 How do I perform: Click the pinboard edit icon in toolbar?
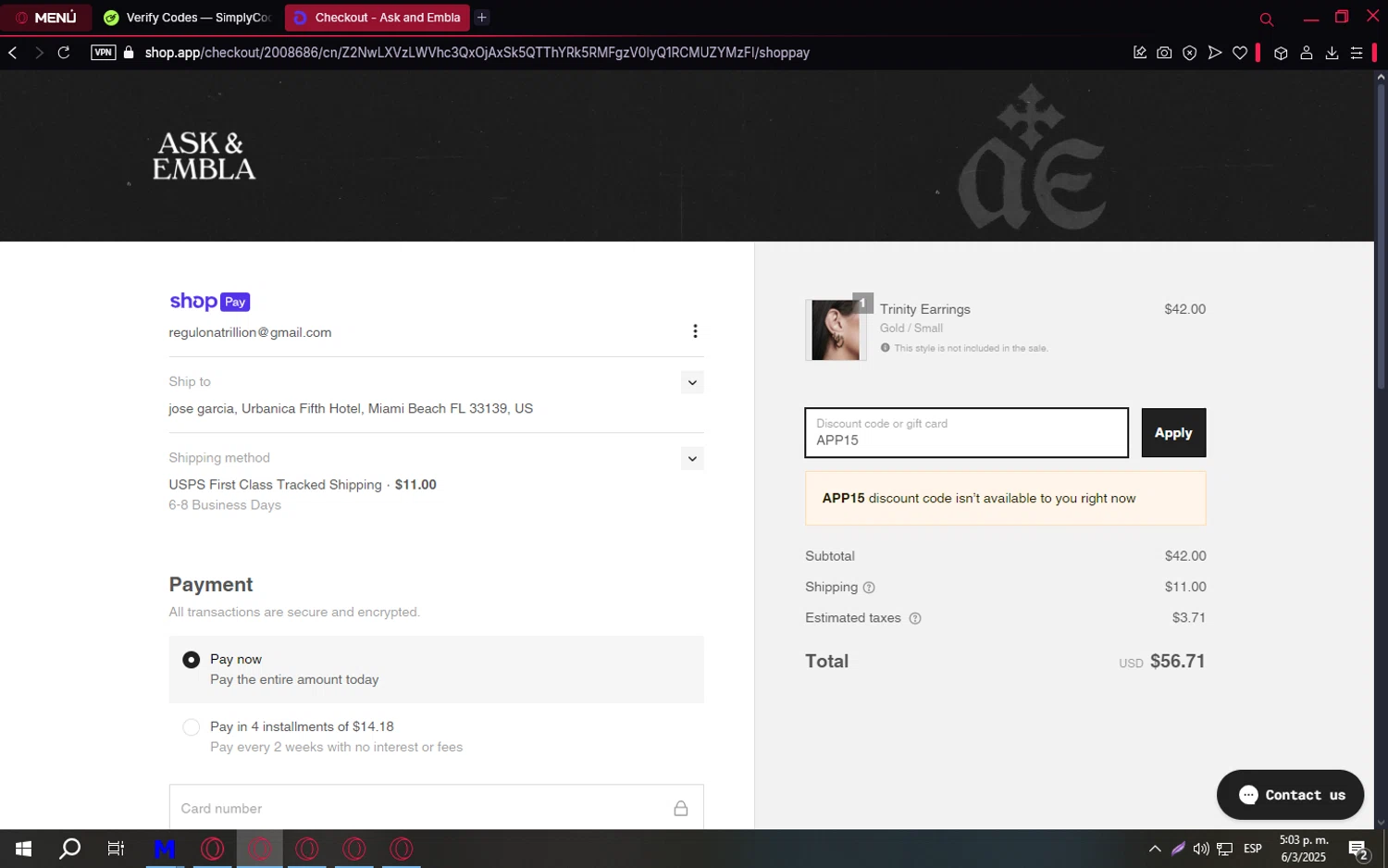pyautogui.click(x=1139, y=53)
